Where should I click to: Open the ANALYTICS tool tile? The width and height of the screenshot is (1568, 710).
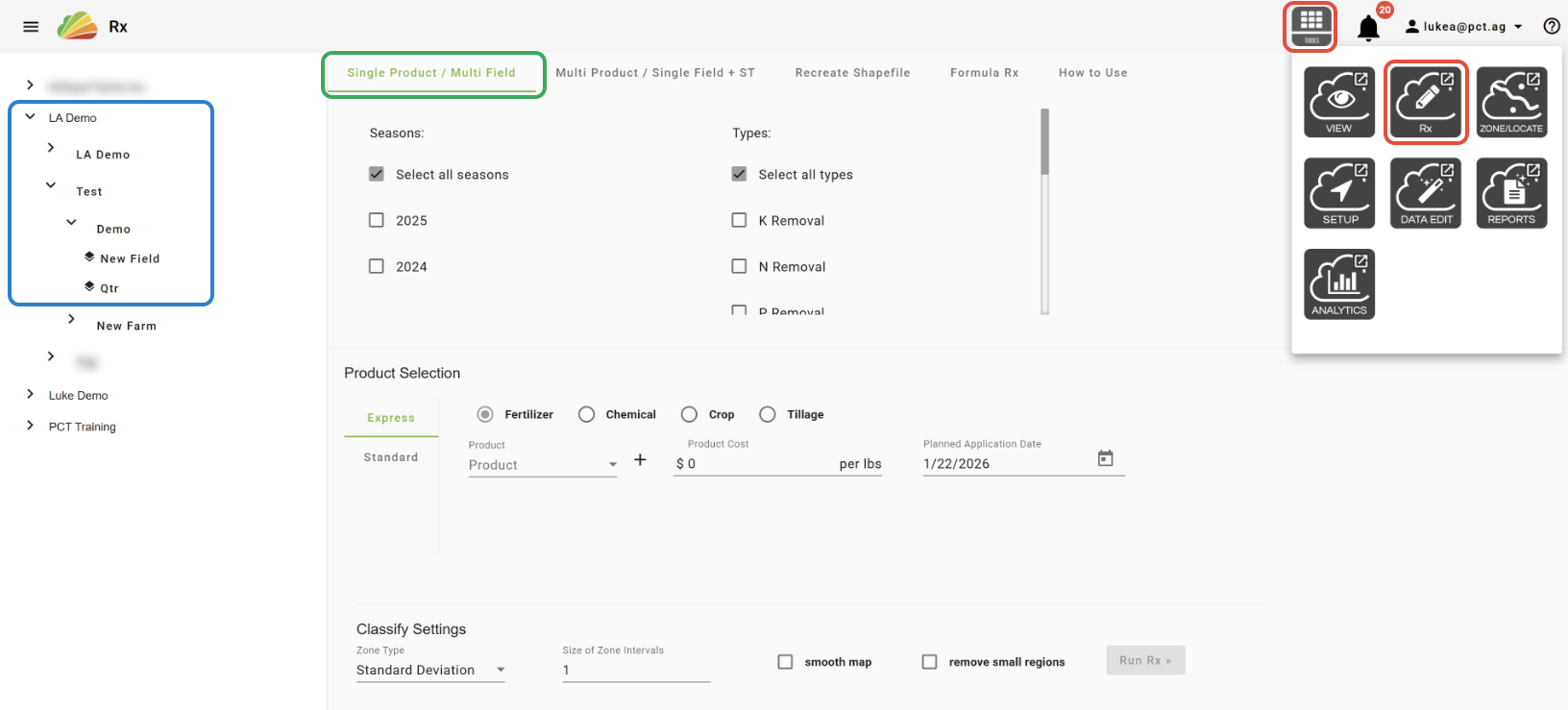click(x=1339, y=284)
